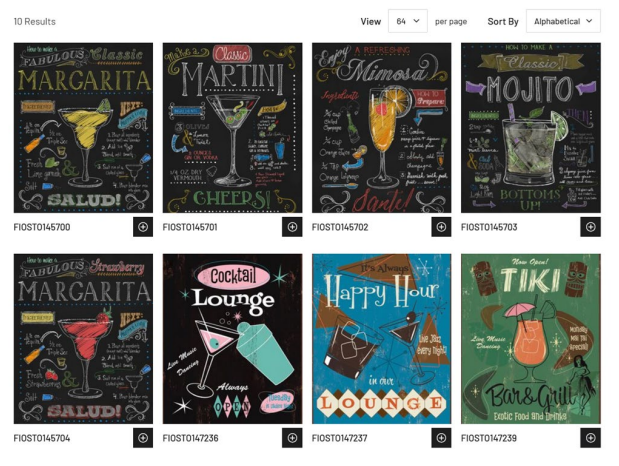Click plus icon next to FIOST0145700
This screenshot has height=466, width=619.
coord(143,227)
